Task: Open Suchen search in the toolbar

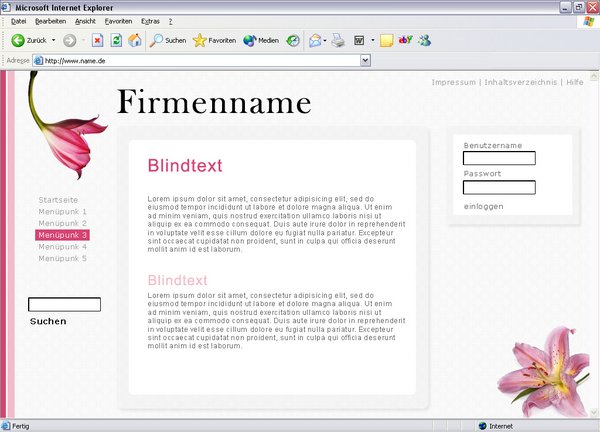Action: (168, 40)
